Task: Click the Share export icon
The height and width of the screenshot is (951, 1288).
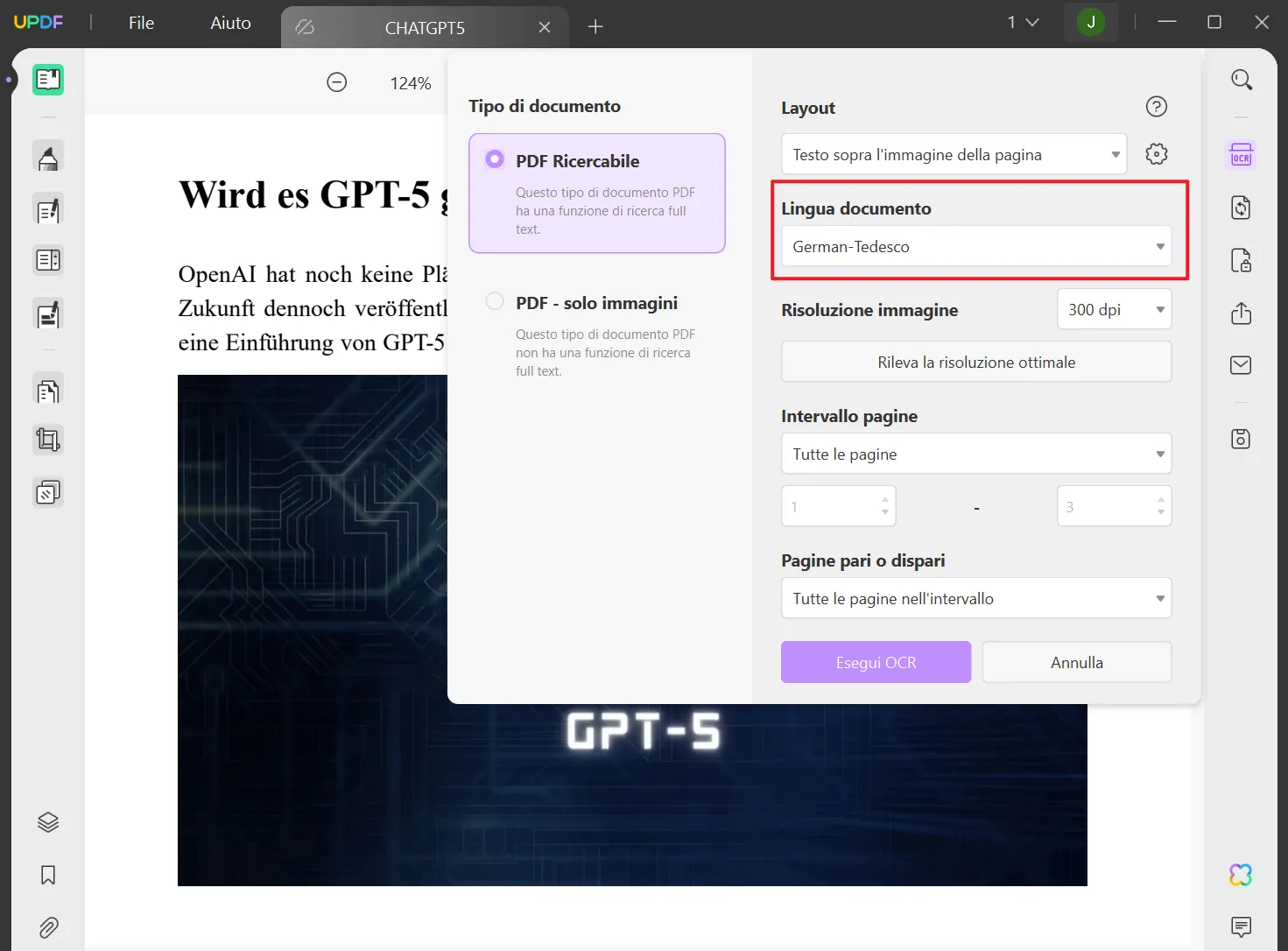Action: pos(1242,313)
